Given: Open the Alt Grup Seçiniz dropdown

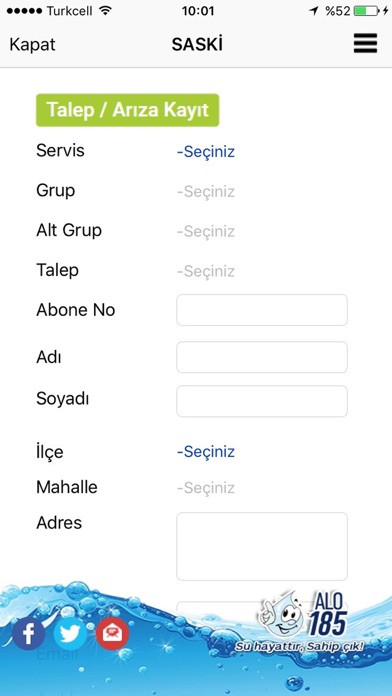Looking at the screenshot, I should [x=206, y=231].
